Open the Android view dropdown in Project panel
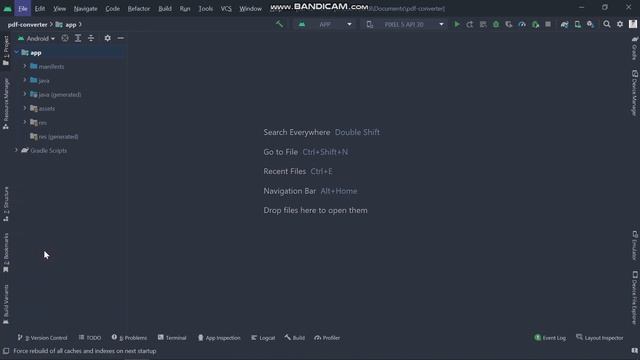The width and height of the screenshot is (640, 360). (36, 38)
